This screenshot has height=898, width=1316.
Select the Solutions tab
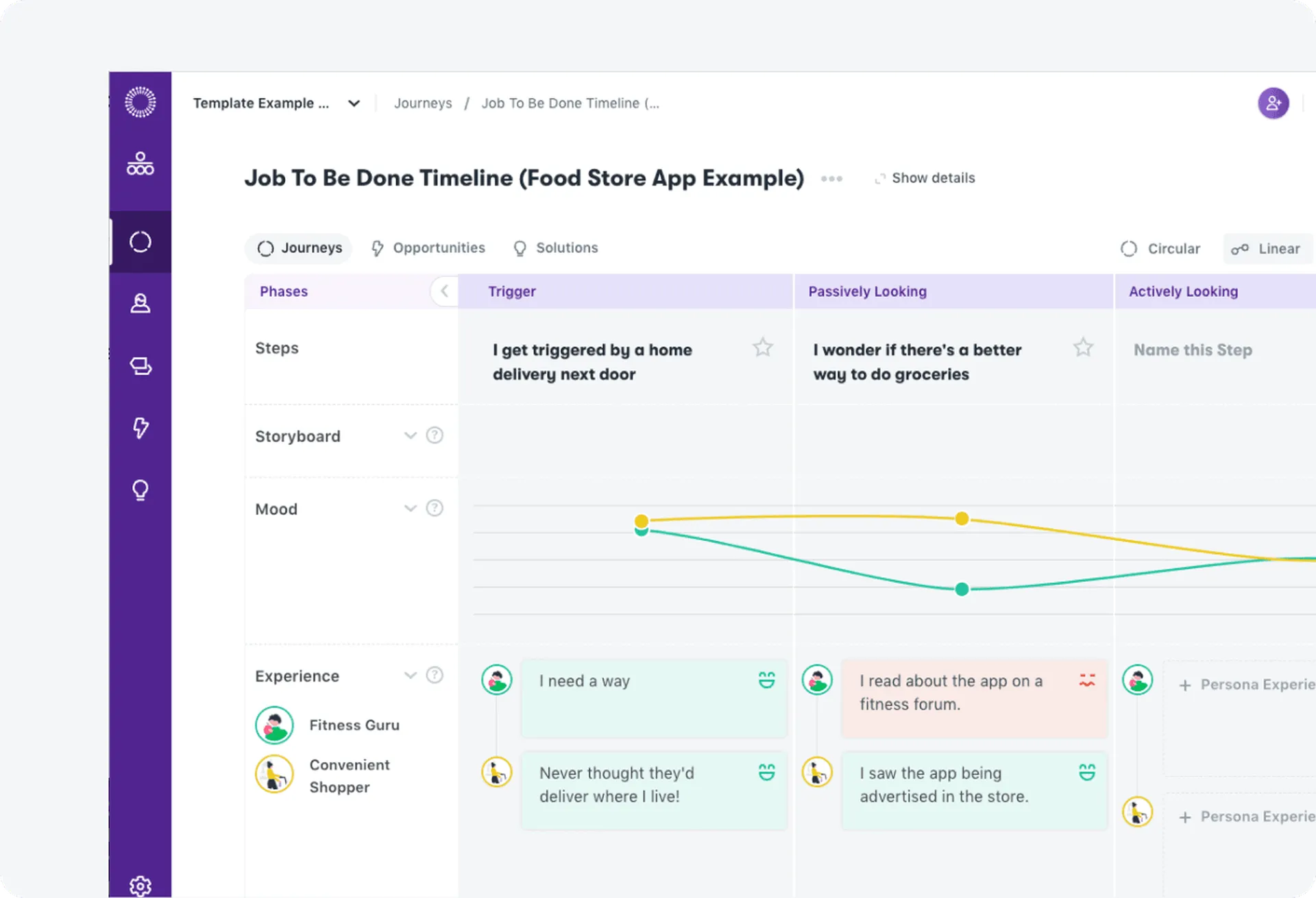[x=555, y=248]
